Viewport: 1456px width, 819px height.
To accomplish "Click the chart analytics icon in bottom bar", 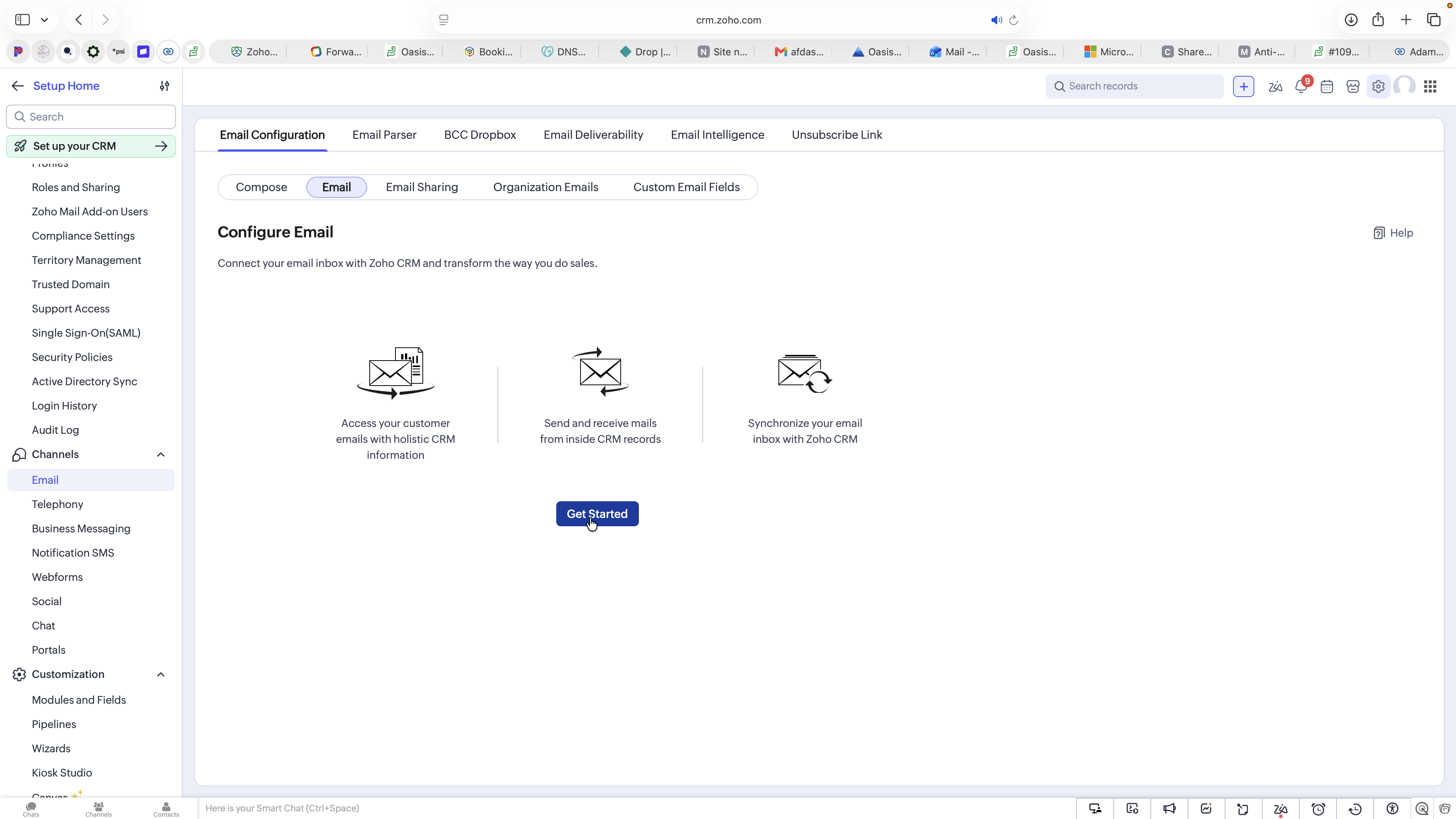I will point(1206,809).
